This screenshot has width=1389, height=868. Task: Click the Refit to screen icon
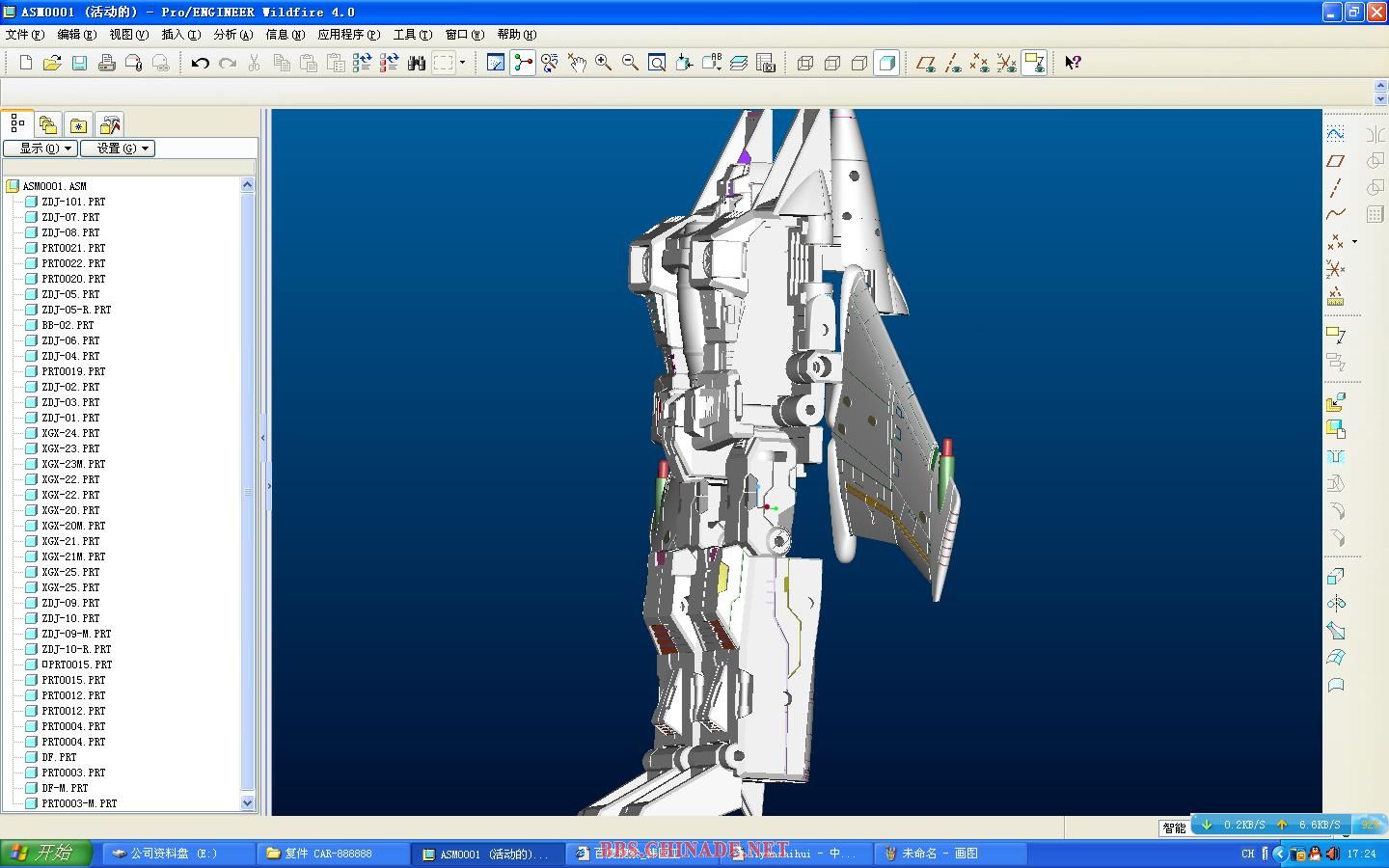(x=657, y=63)
